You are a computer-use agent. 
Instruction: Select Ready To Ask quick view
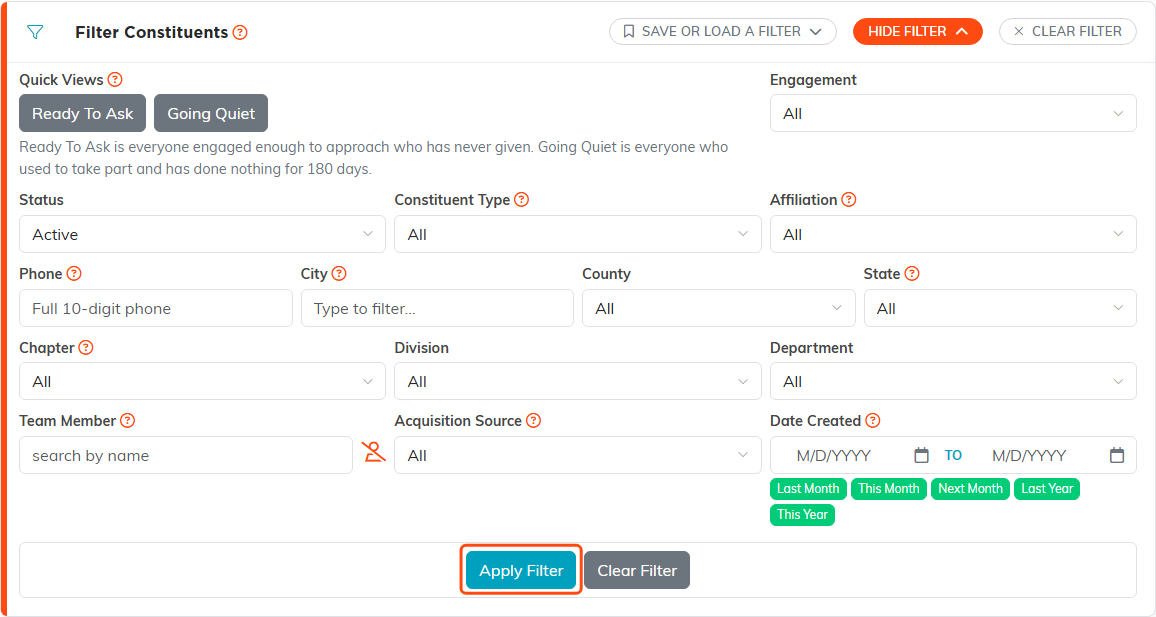[83, 114]
